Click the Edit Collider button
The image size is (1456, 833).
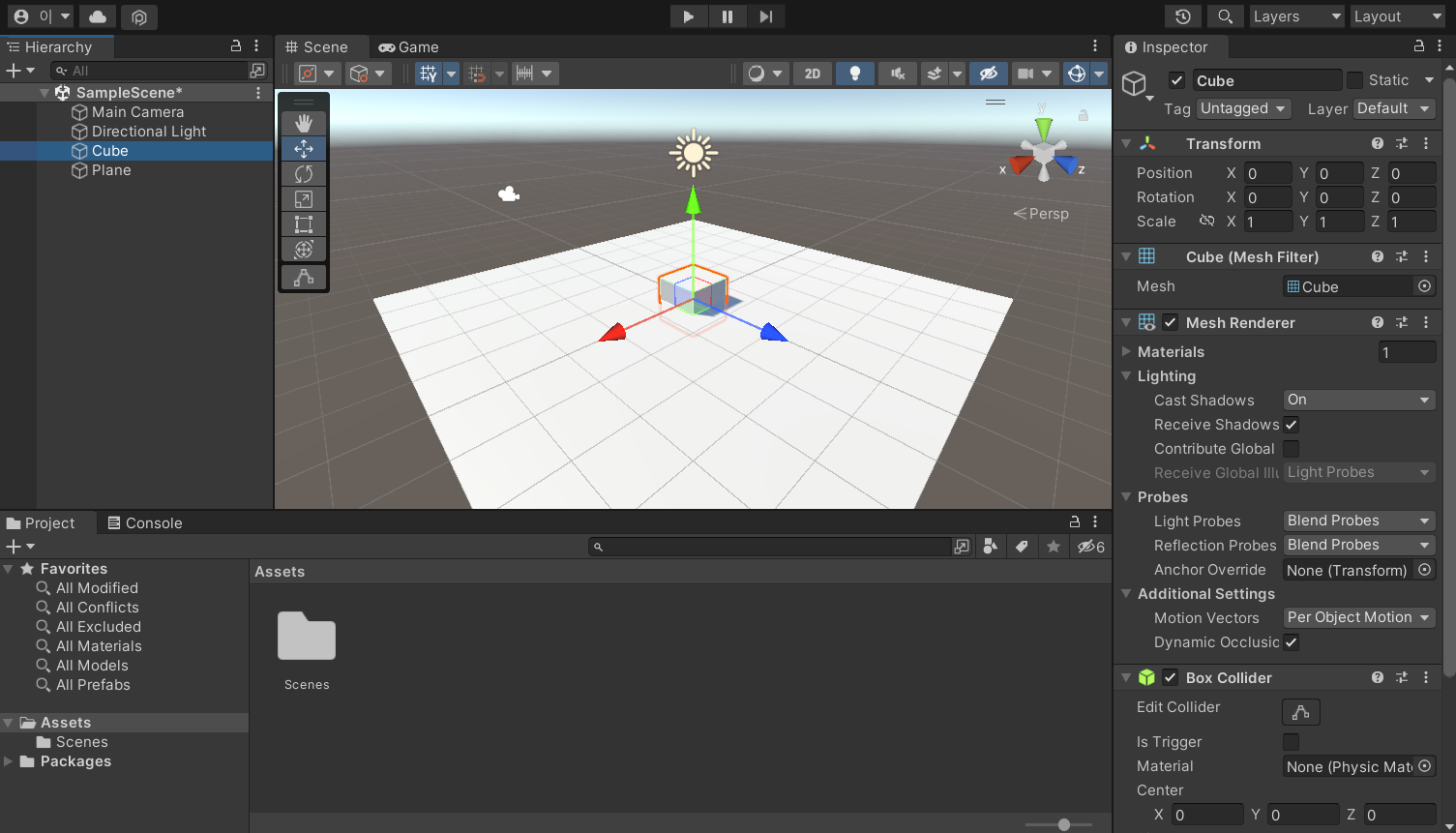click(x=1301, y=712)
